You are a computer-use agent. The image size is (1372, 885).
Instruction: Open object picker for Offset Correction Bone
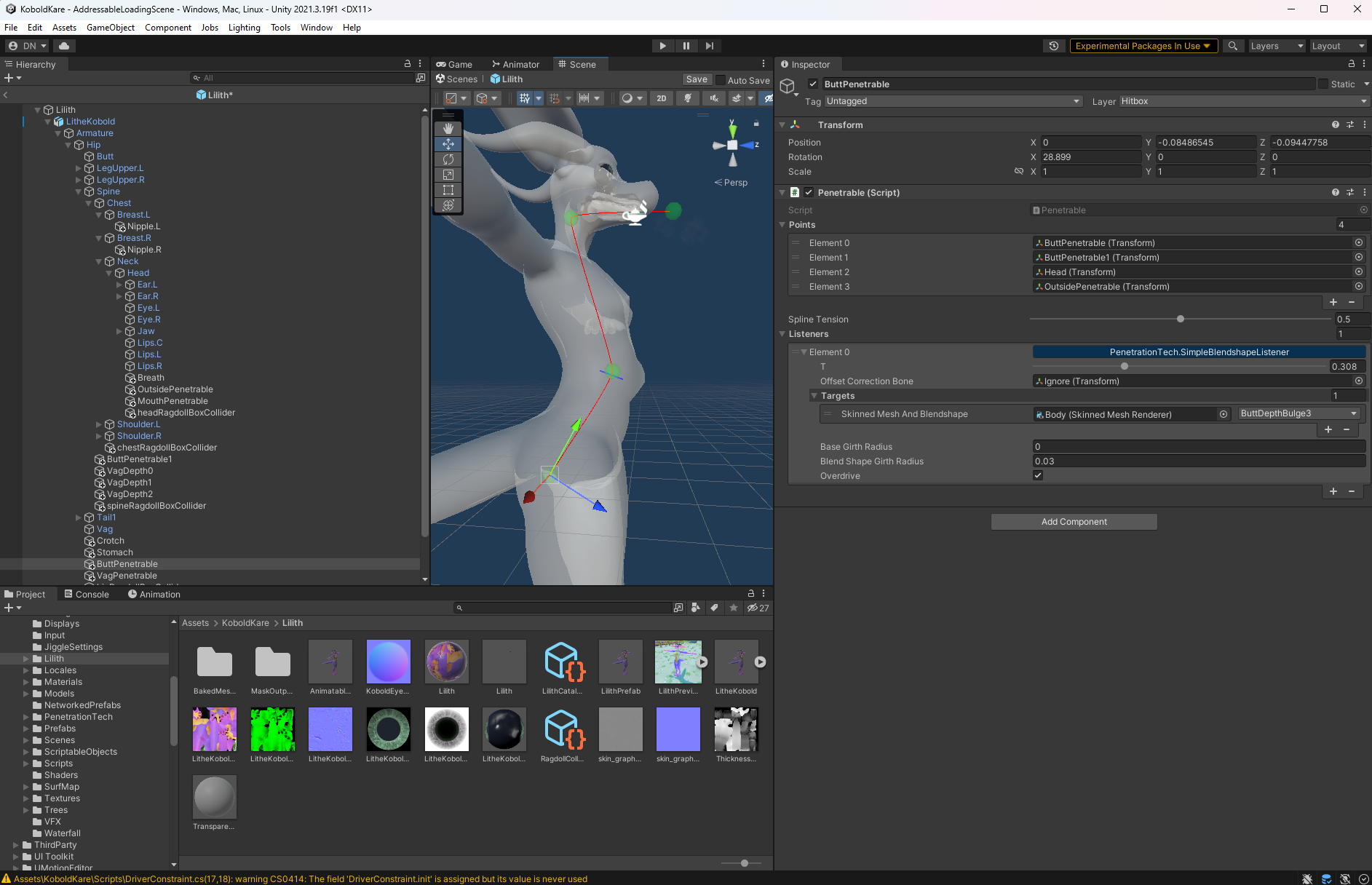click(1358, 381)
